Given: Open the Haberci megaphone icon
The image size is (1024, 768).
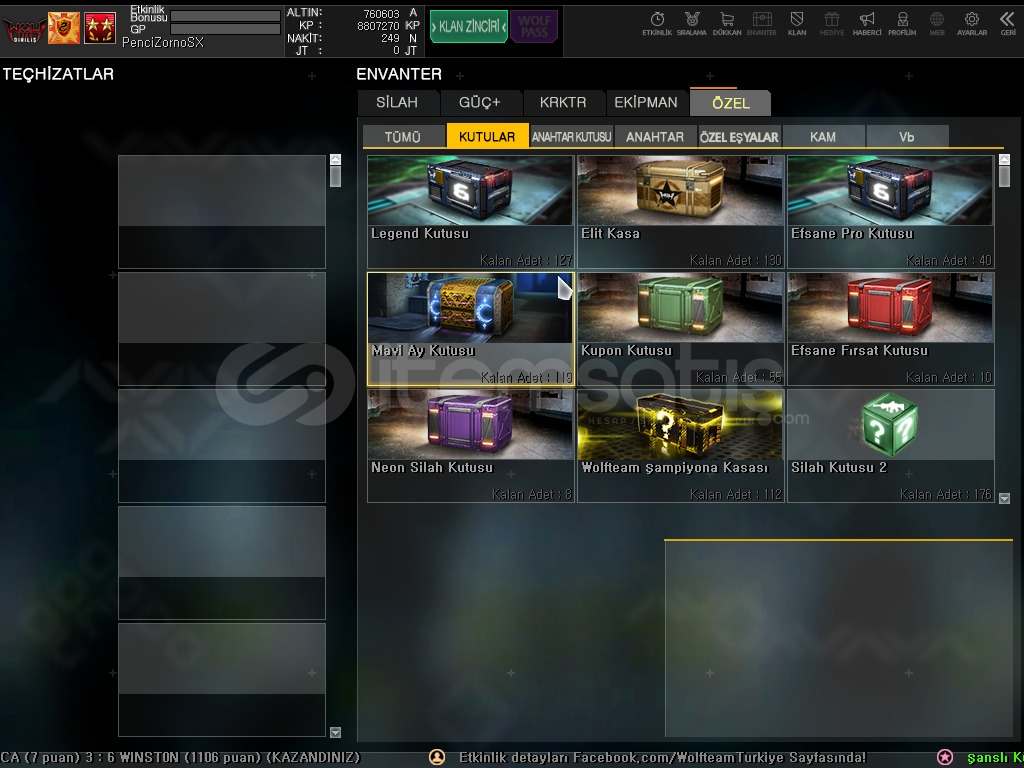Looking at the screenshot, I should pos(867,24).
